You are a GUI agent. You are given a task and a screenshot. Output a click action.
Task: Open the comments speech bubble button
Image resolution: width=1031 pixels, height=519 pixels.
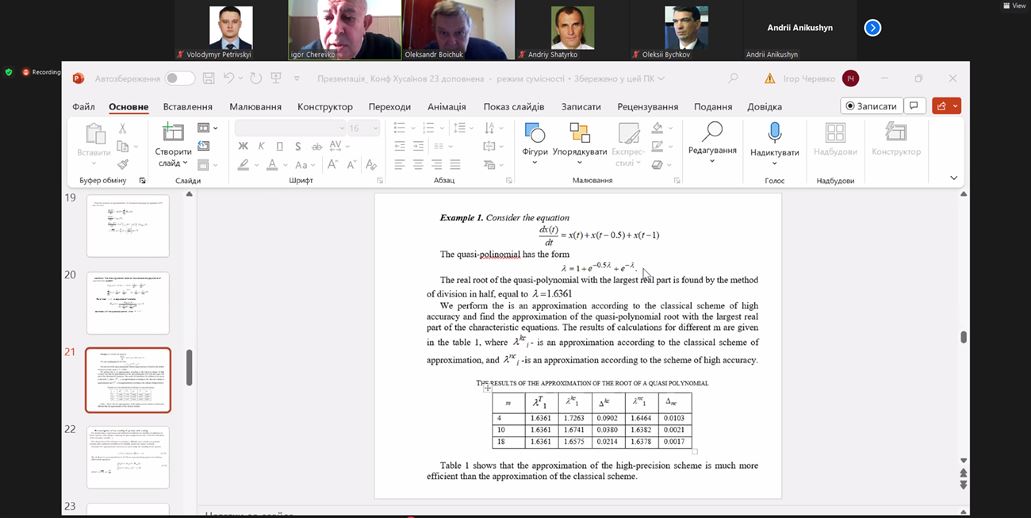click(x=913, y=106)
